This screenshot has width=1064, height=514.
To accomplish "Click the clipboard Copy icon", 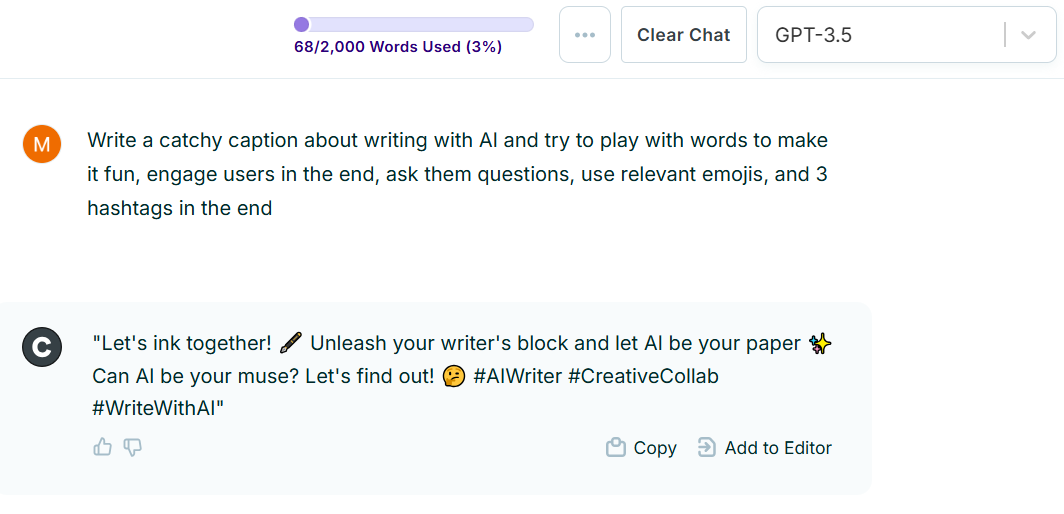I will click(x=616, y=448).
